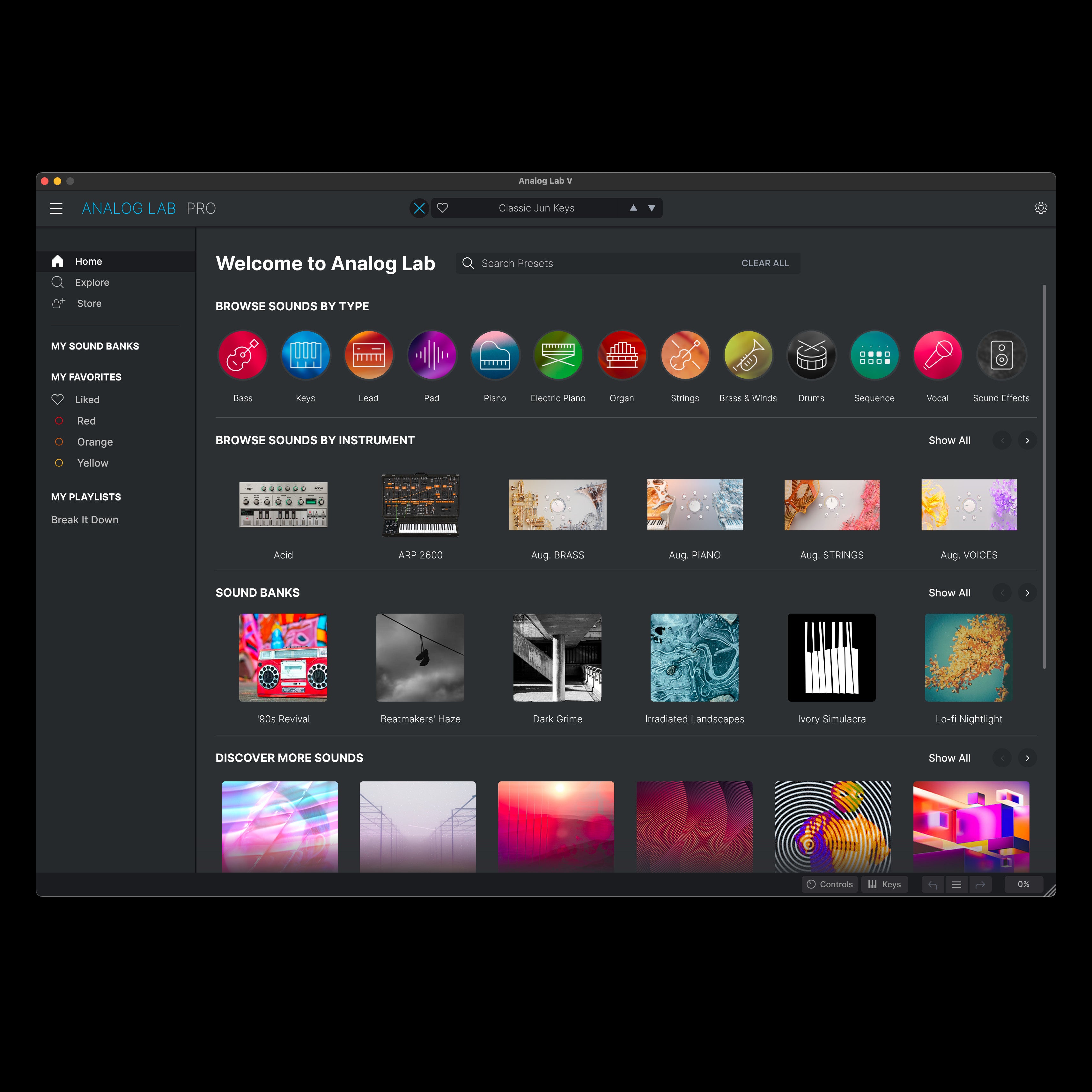Show All in Sound Banks section
This screenshot has width=1092, height=1092.
(x=949, y=593)
